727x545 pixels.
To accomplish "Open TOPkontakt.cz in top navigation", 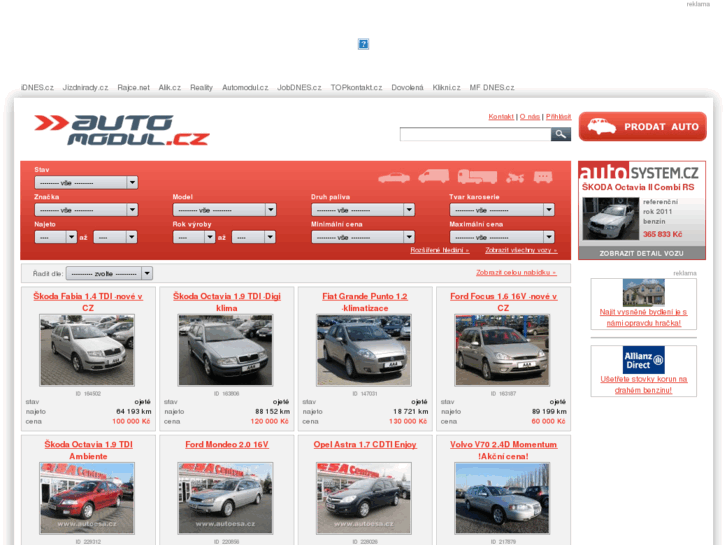I will 356,87.
